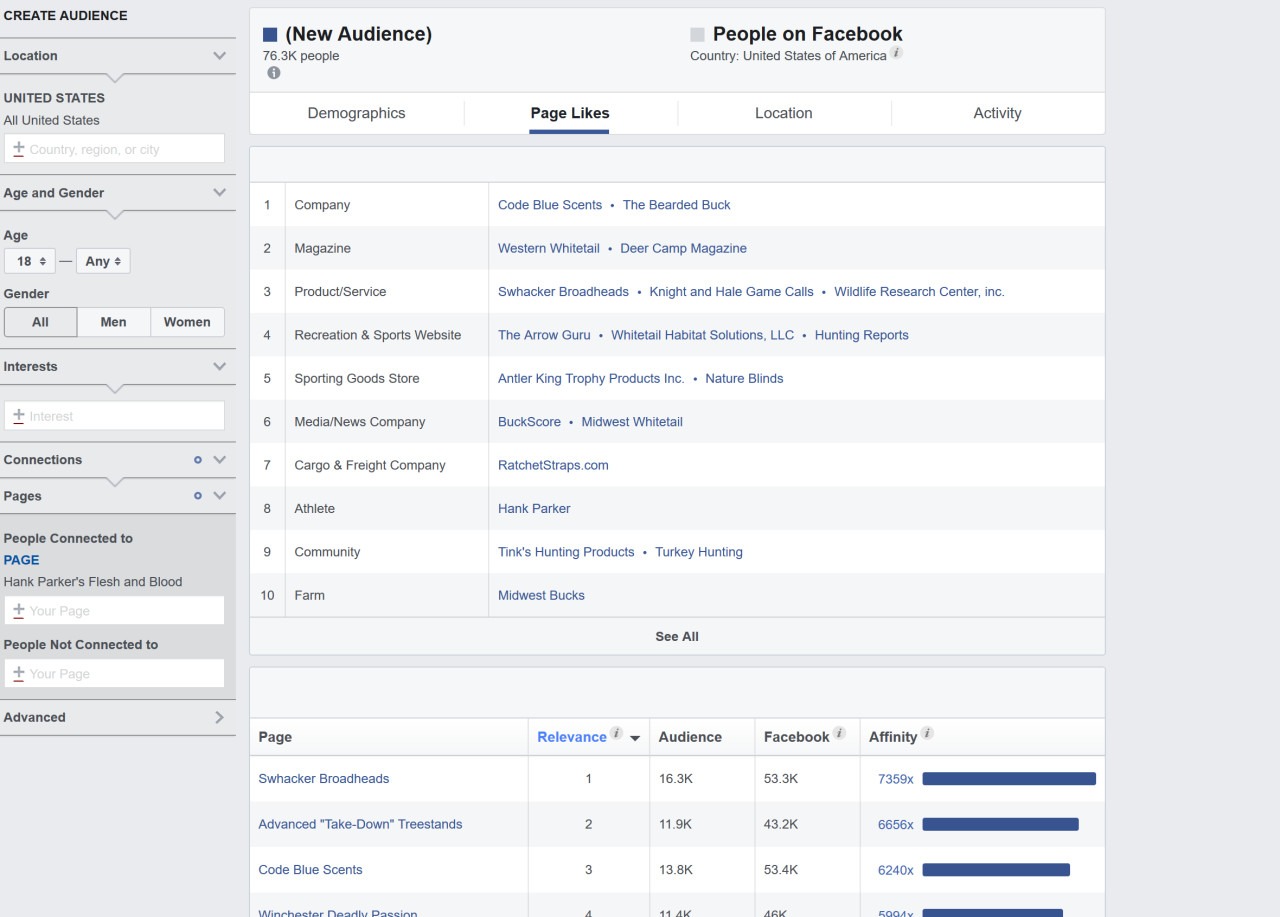
Task: Click the 6240x affinity value
Action: (896, 870)
